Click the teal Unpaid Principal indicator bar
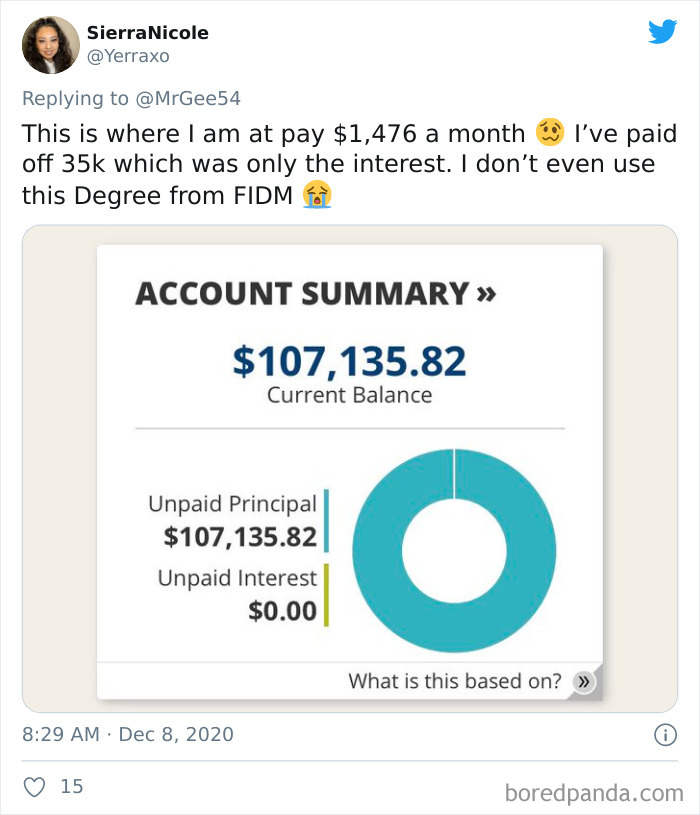 327,516
